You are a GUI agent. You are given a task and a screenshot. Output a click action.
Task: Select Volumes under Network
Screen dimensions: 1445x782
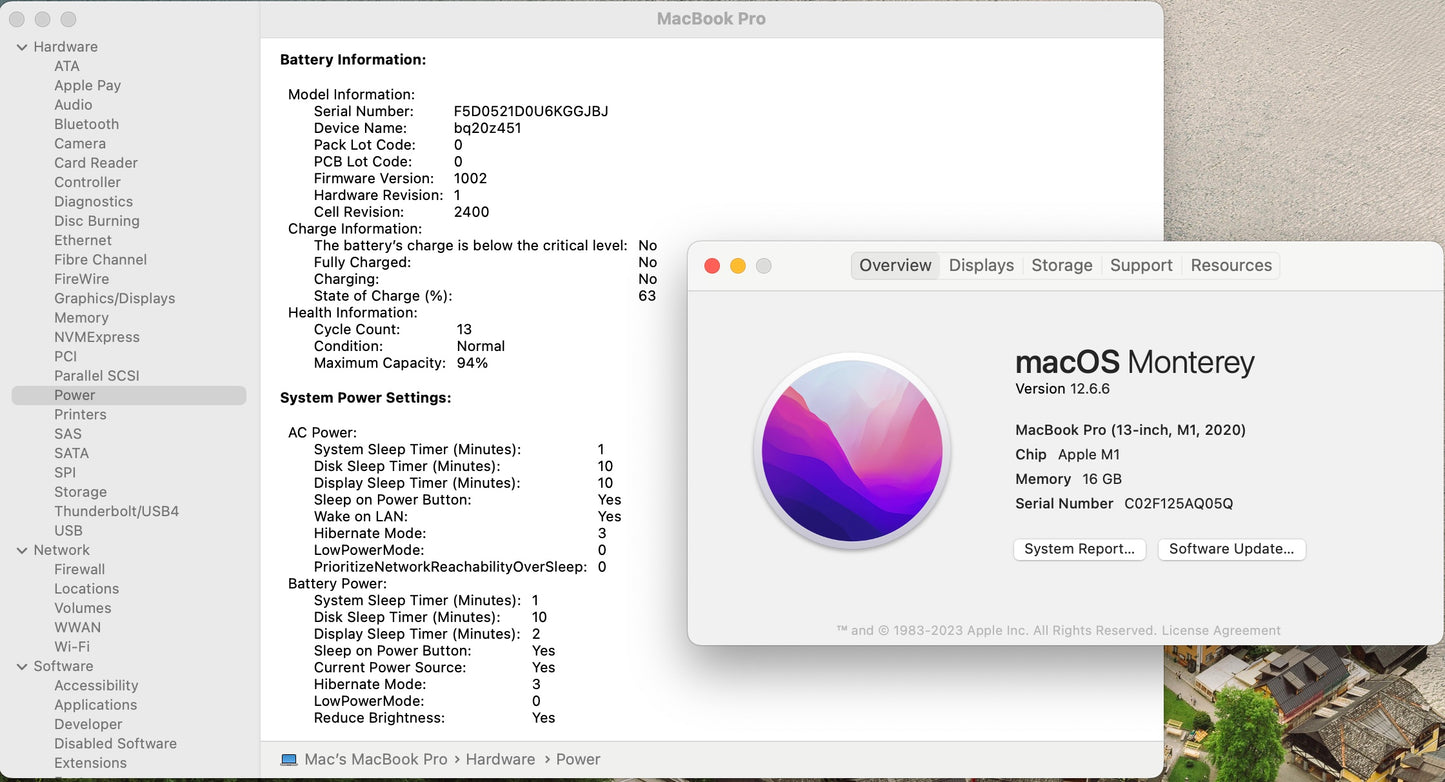(x=83, y=608)
